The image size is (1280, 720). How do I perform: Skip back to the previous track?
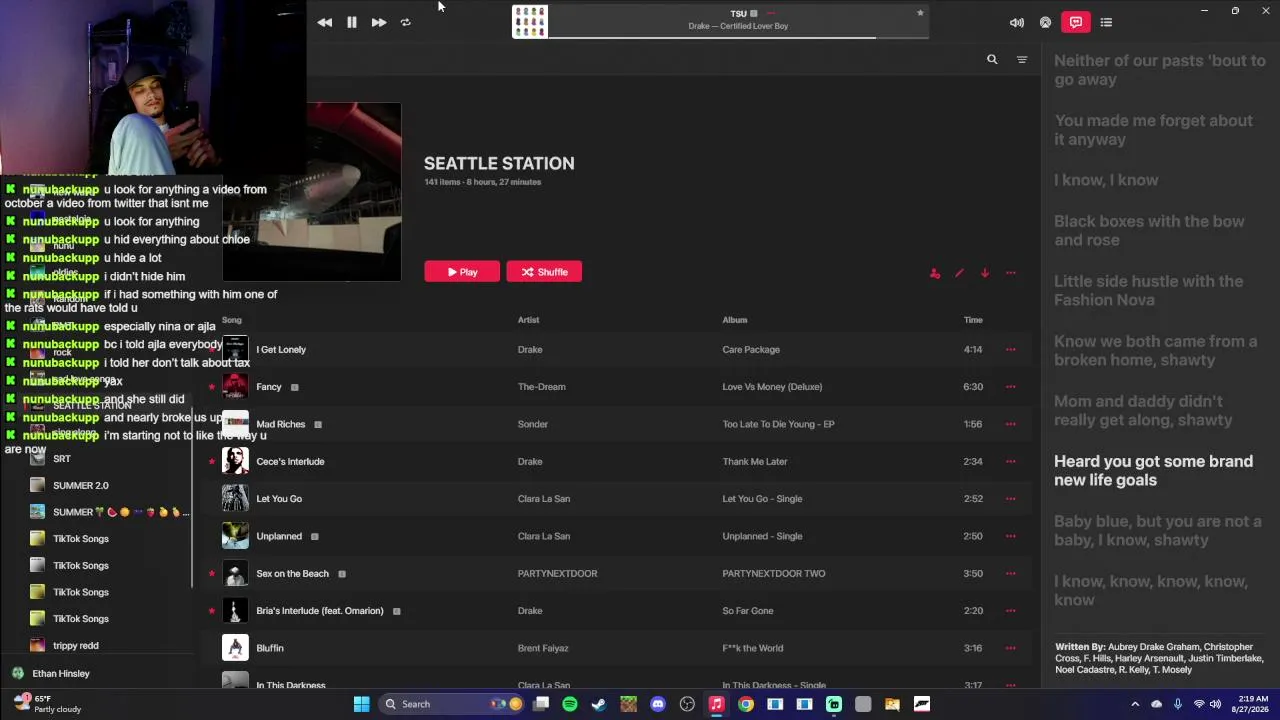pos(325,22)
